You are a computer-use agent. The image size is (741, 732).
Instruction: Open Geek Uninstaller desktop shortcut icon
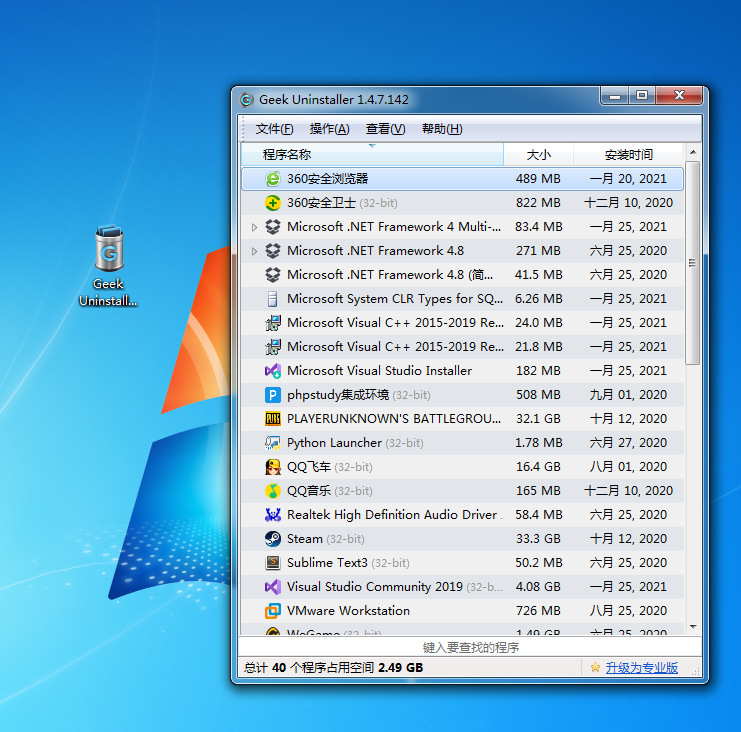[x=108, y=265]
